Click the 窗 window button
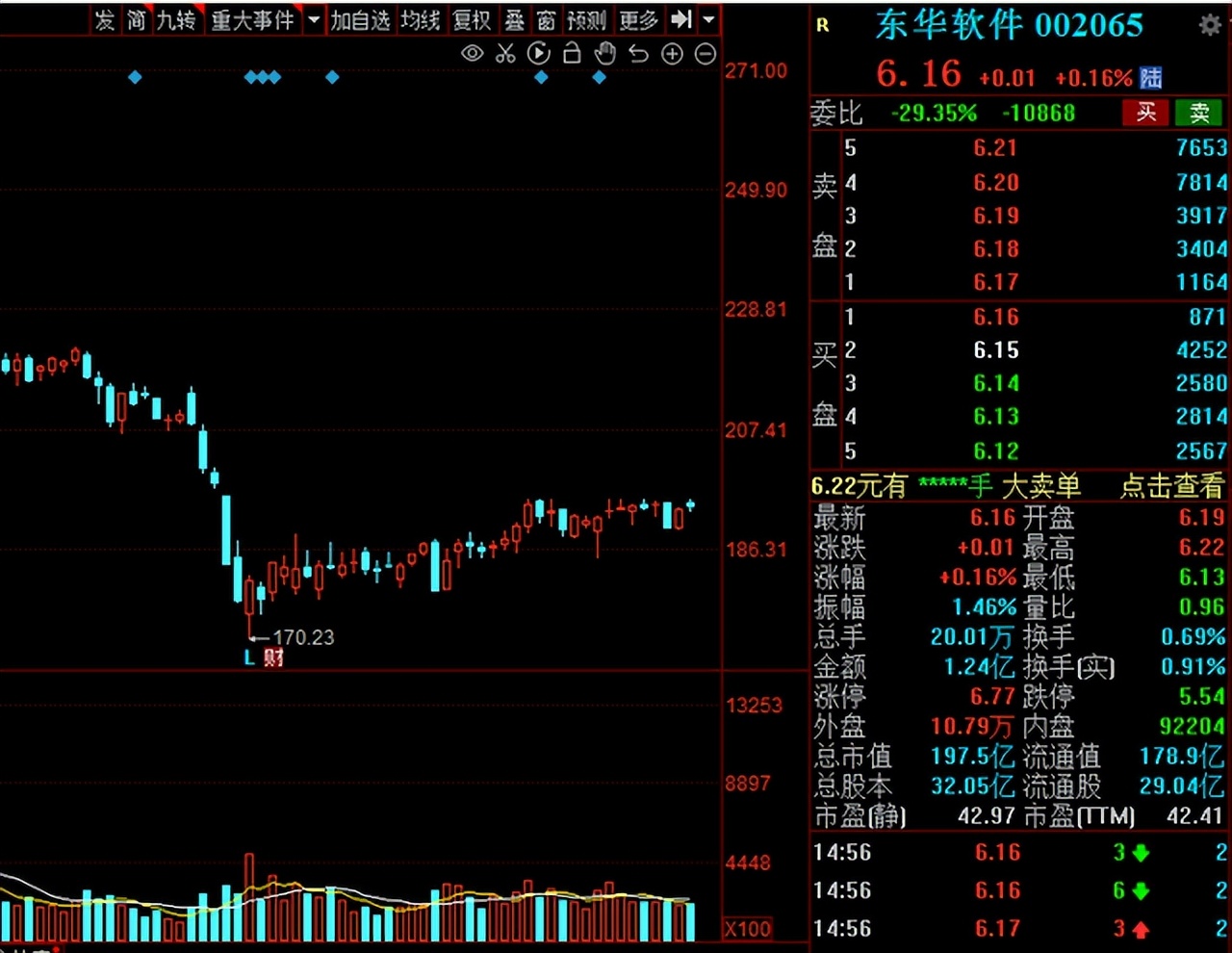Image resolution: width=1232 pixels, height=953 pixels. (x=547, y=19)
